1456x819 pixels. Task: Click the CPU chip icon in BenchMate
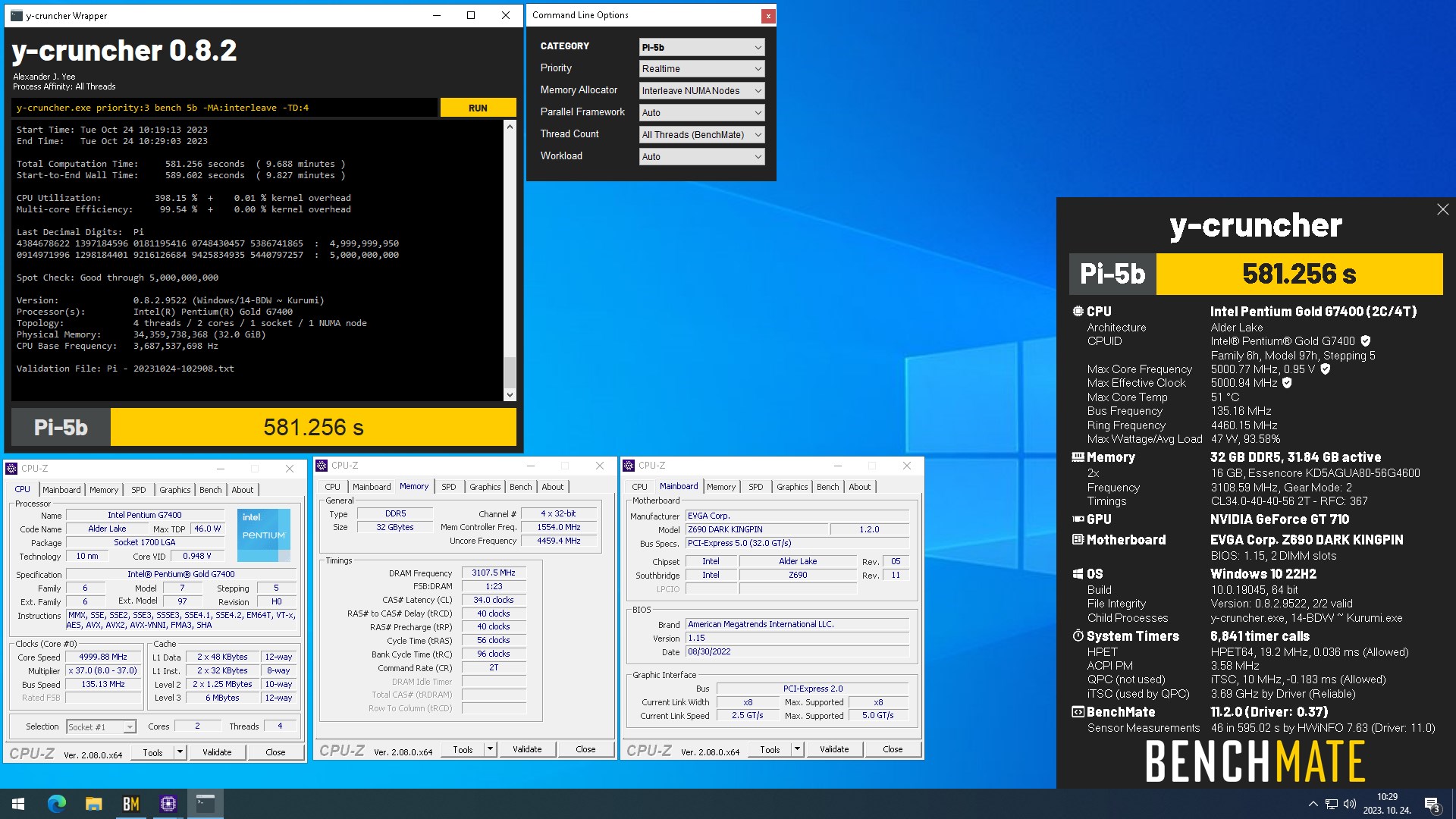coord(1078,311)
